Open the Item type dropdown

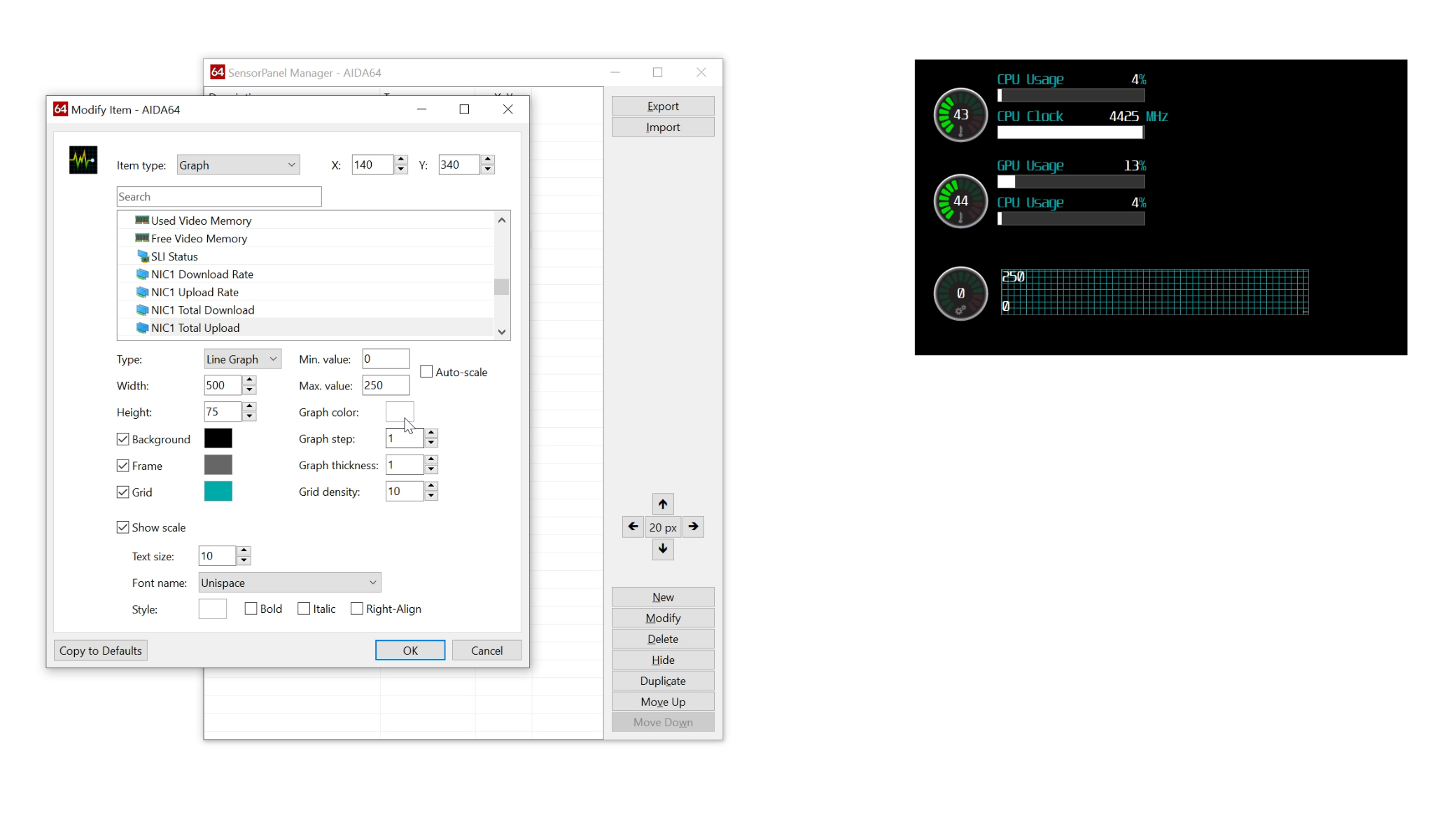pos(238,165)
